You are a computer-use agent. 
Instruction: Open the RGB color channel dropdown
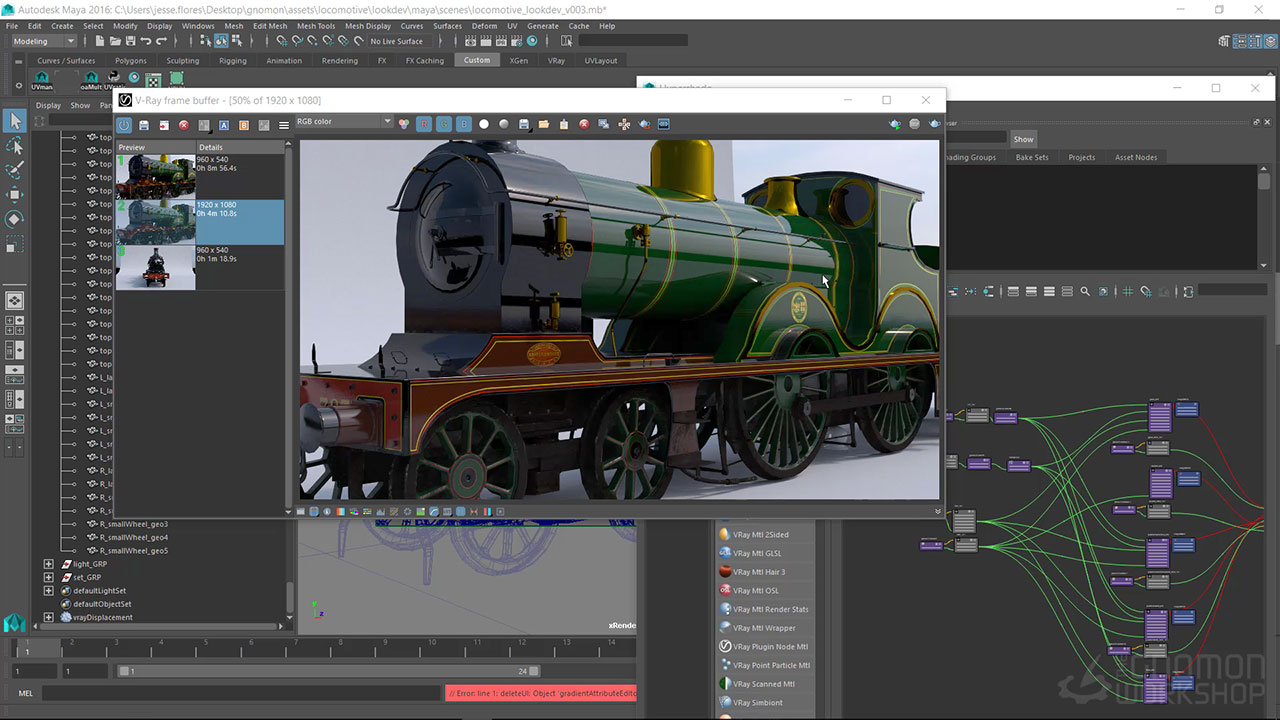tap(344, 122)
